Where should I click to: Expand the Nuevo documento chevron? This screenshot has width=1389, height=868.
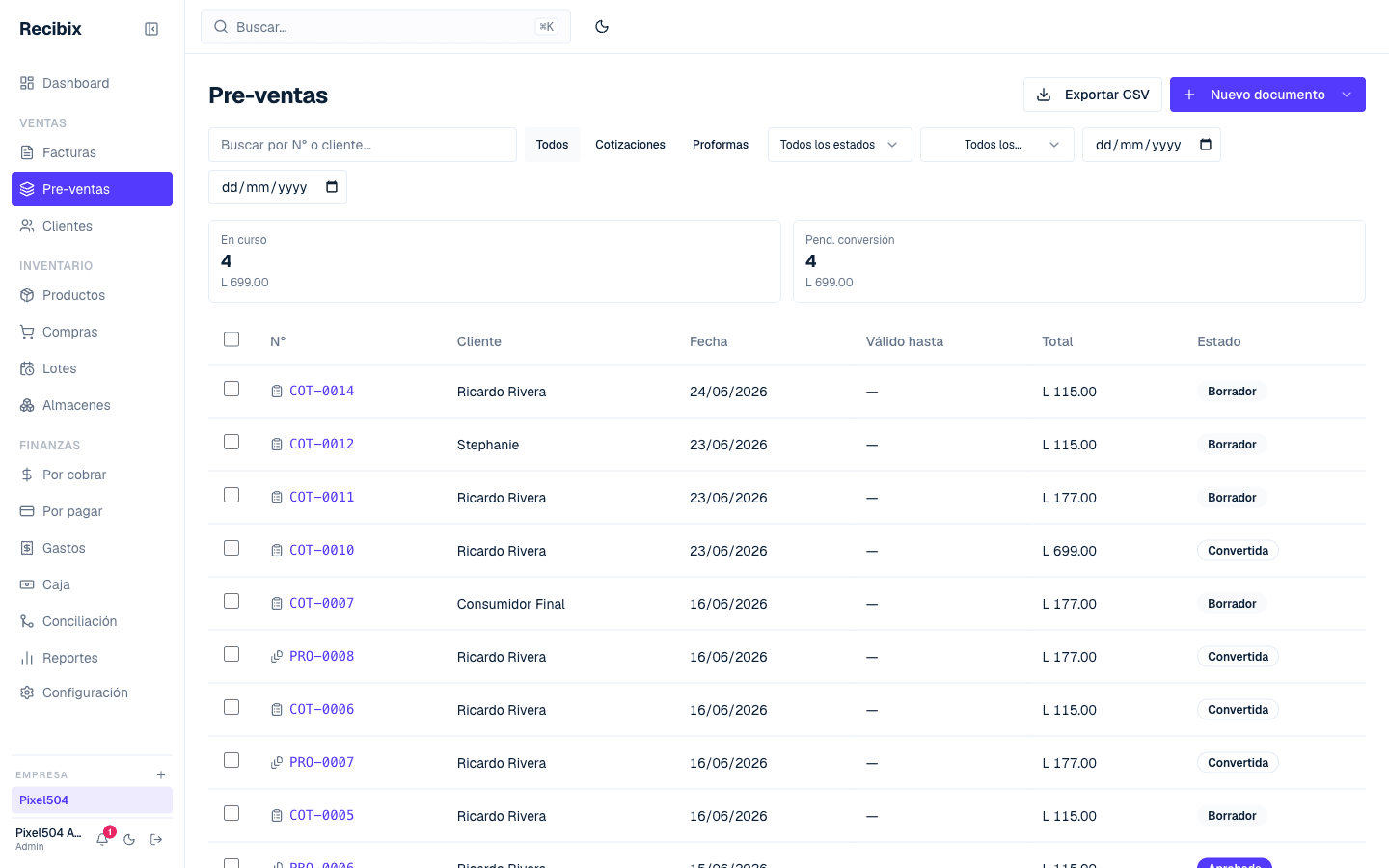(1347, 95)
